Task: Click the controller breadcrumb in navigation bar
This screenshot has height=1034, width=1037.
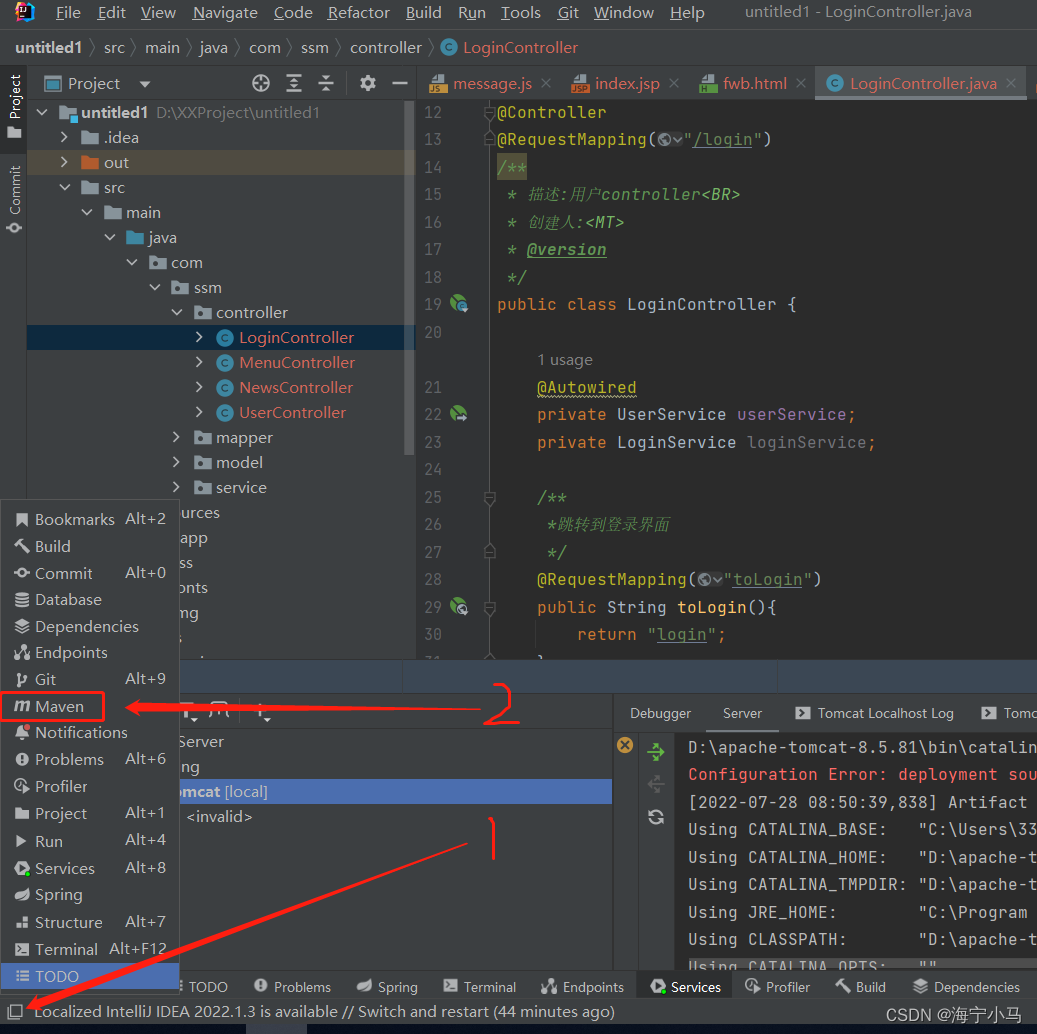Action: click(x=386, y=48)
